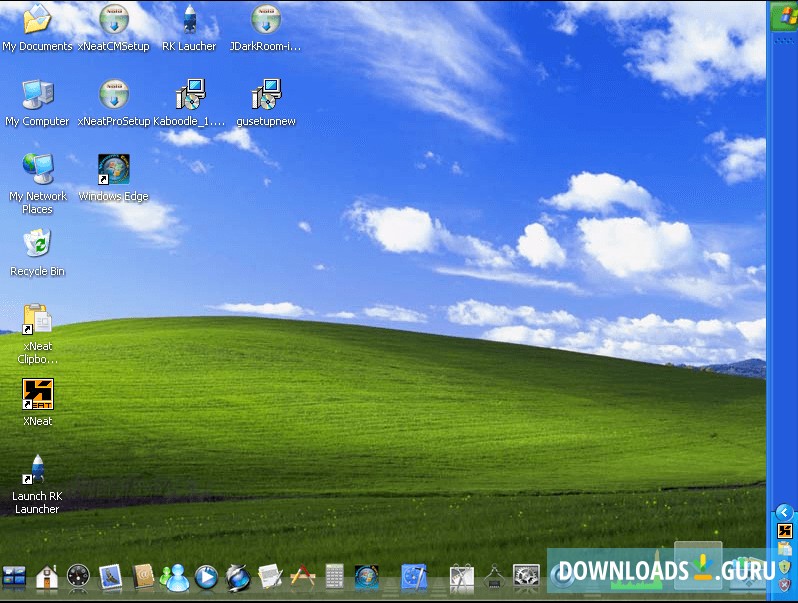
Task: Open the Windows Edge shortcut
Action: (113, 169)
